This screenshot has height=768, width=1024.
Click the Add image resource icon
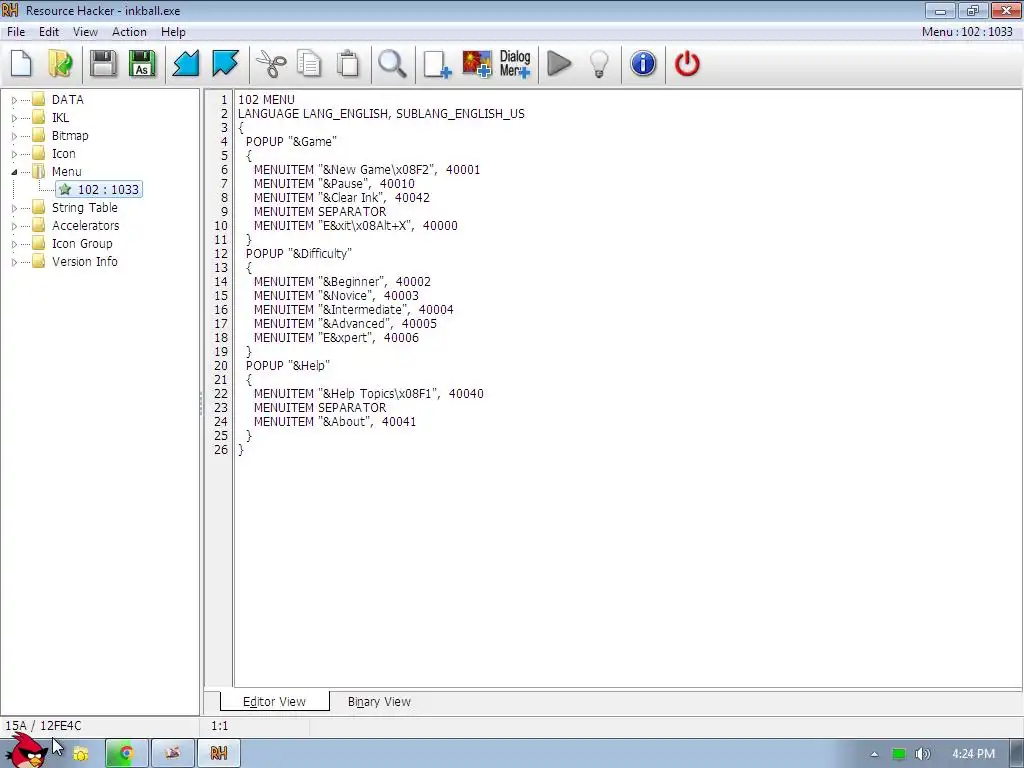[x=477, y=64]
